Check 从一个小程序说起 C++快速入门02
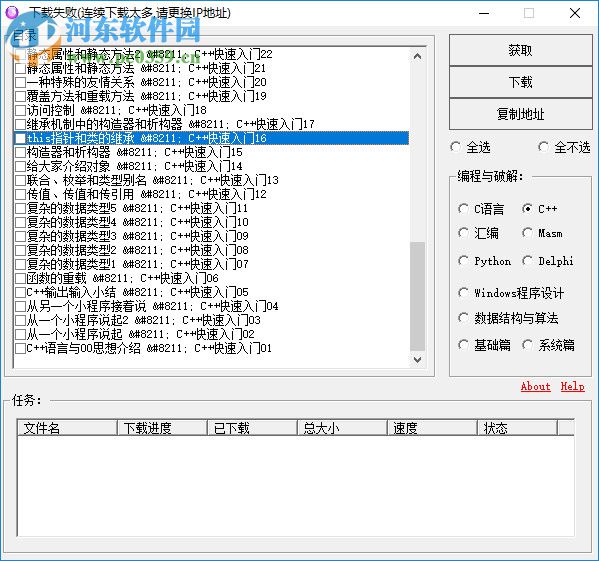599x561 pixels. point(20,334)
